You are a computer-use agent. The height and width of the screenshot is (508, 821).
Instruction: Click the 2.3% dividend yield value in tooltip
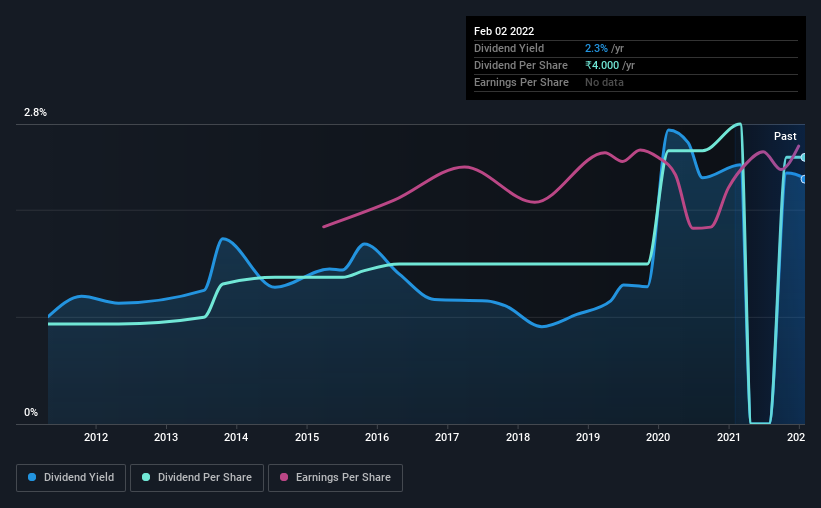pos(596,48)
